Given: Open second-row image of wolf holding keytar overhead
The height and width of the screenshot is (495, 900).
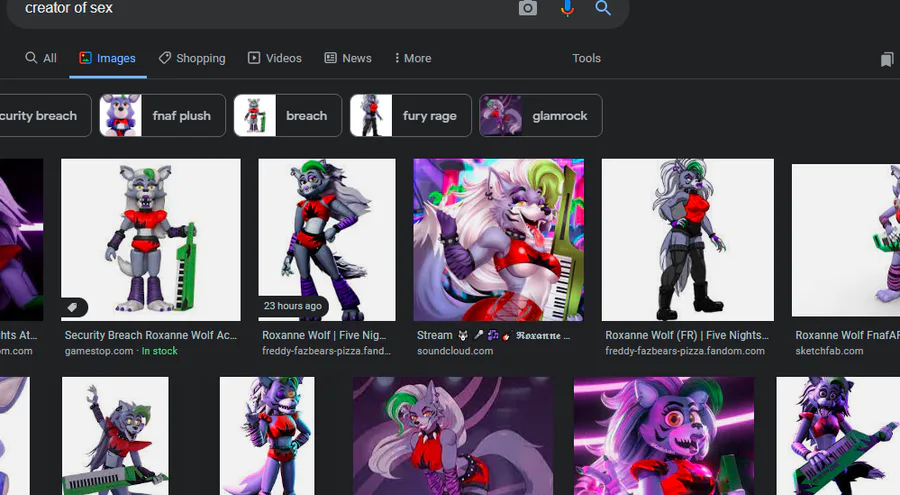Looking at the screenshot, I should (115, 436).
